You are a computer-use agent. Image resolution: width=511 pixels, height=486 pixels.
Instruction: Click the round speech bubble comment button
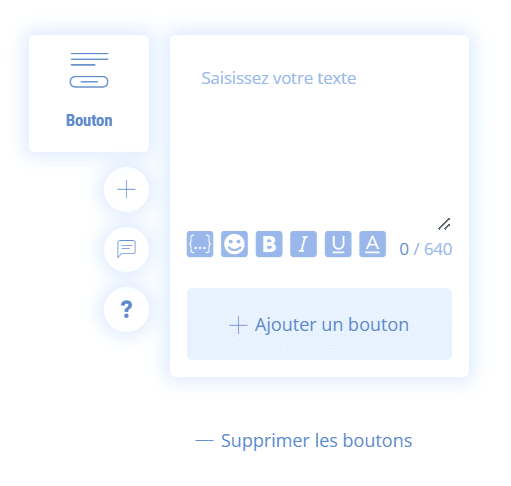pos(126,249)
